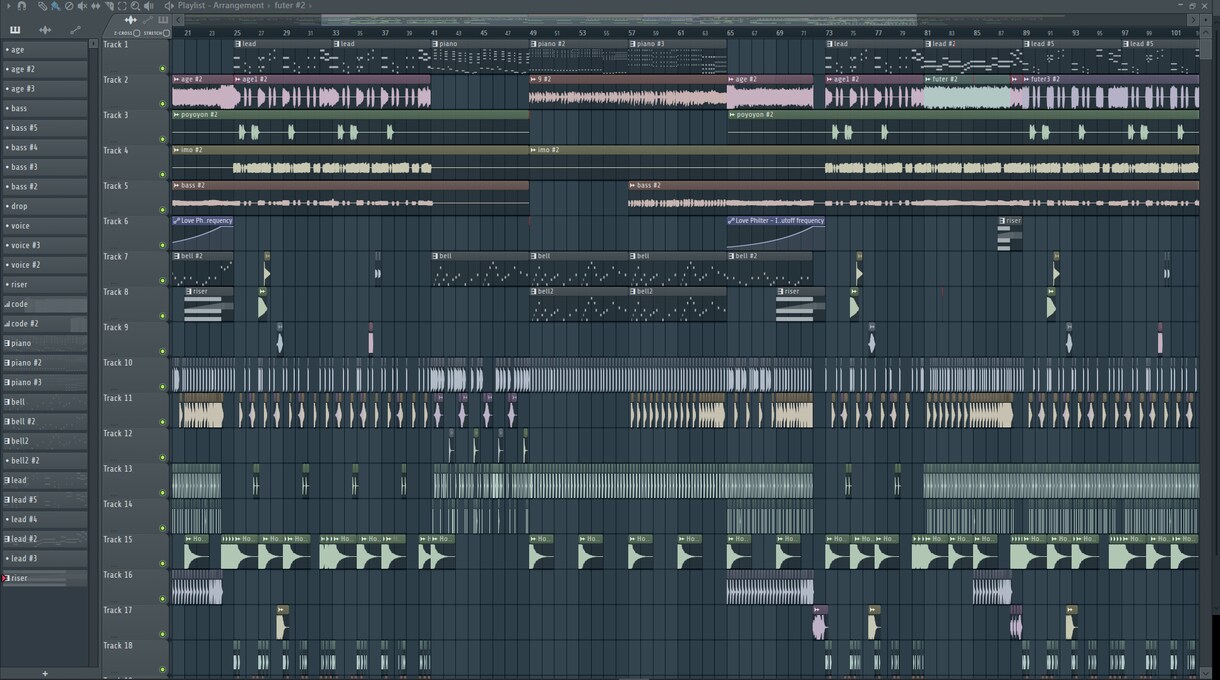The image size is (1220, 680).
Task: Open menu of 'age #2' clip on Track 2
Action: (177, 79)
